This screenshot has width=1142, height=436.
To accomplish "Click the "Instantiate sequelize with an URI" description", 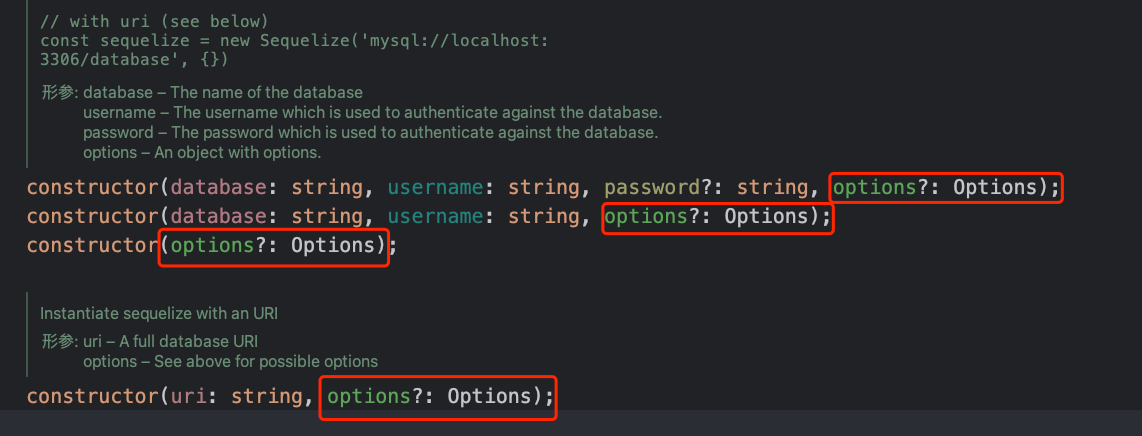I will tap(159, 314).
